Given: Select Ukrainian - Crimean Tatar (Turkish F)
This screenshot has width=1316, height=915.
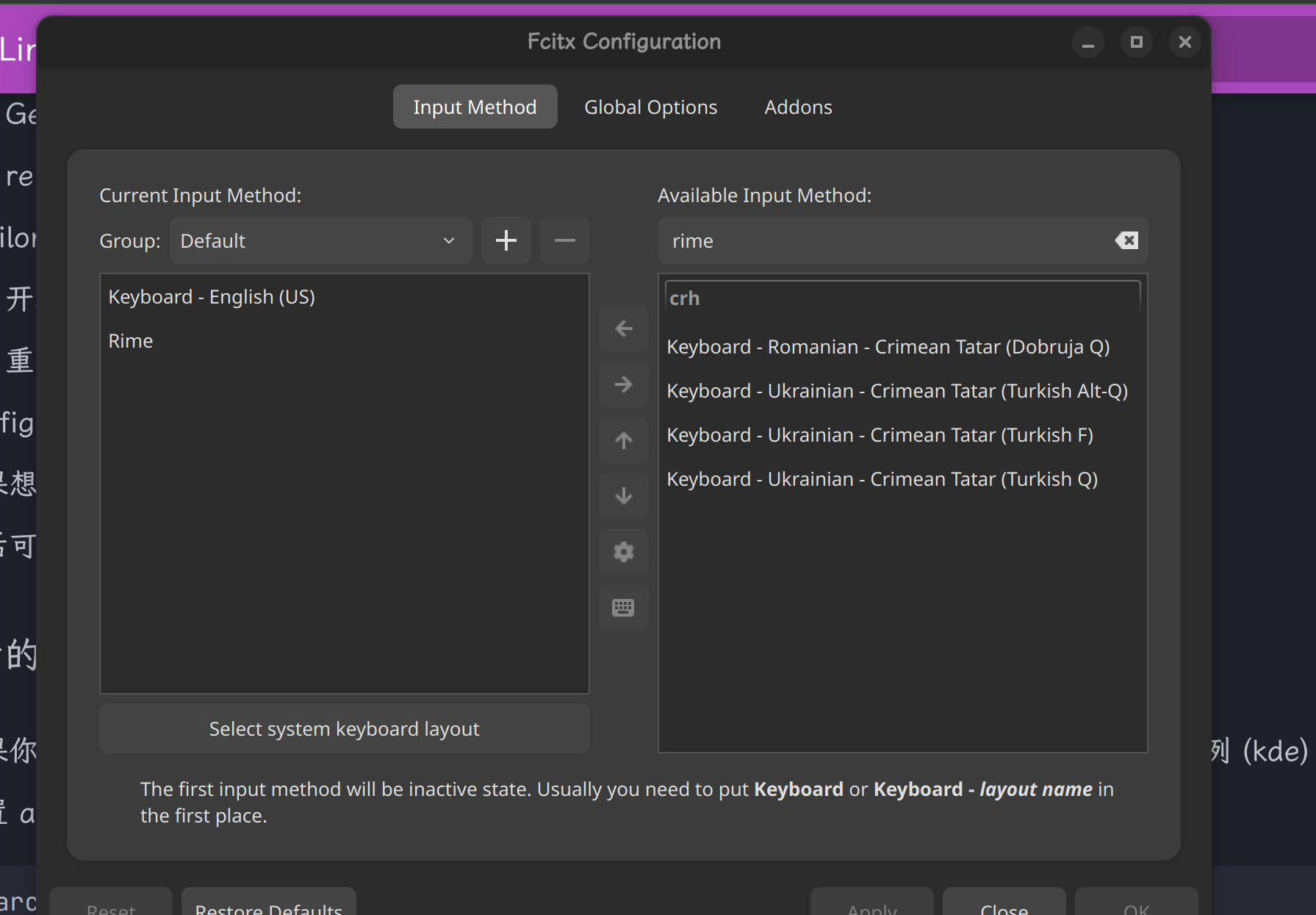Looking at the screenshot, I should point(902,435).
